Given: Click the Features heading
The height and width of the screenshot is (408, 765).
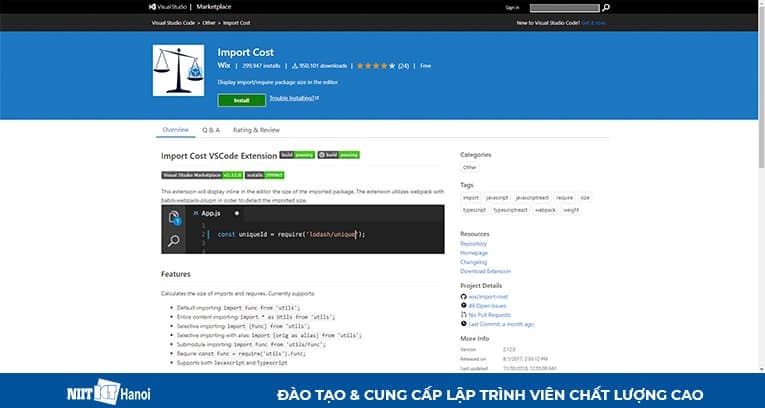Looking at the screenshot, I should coord(176,274).
